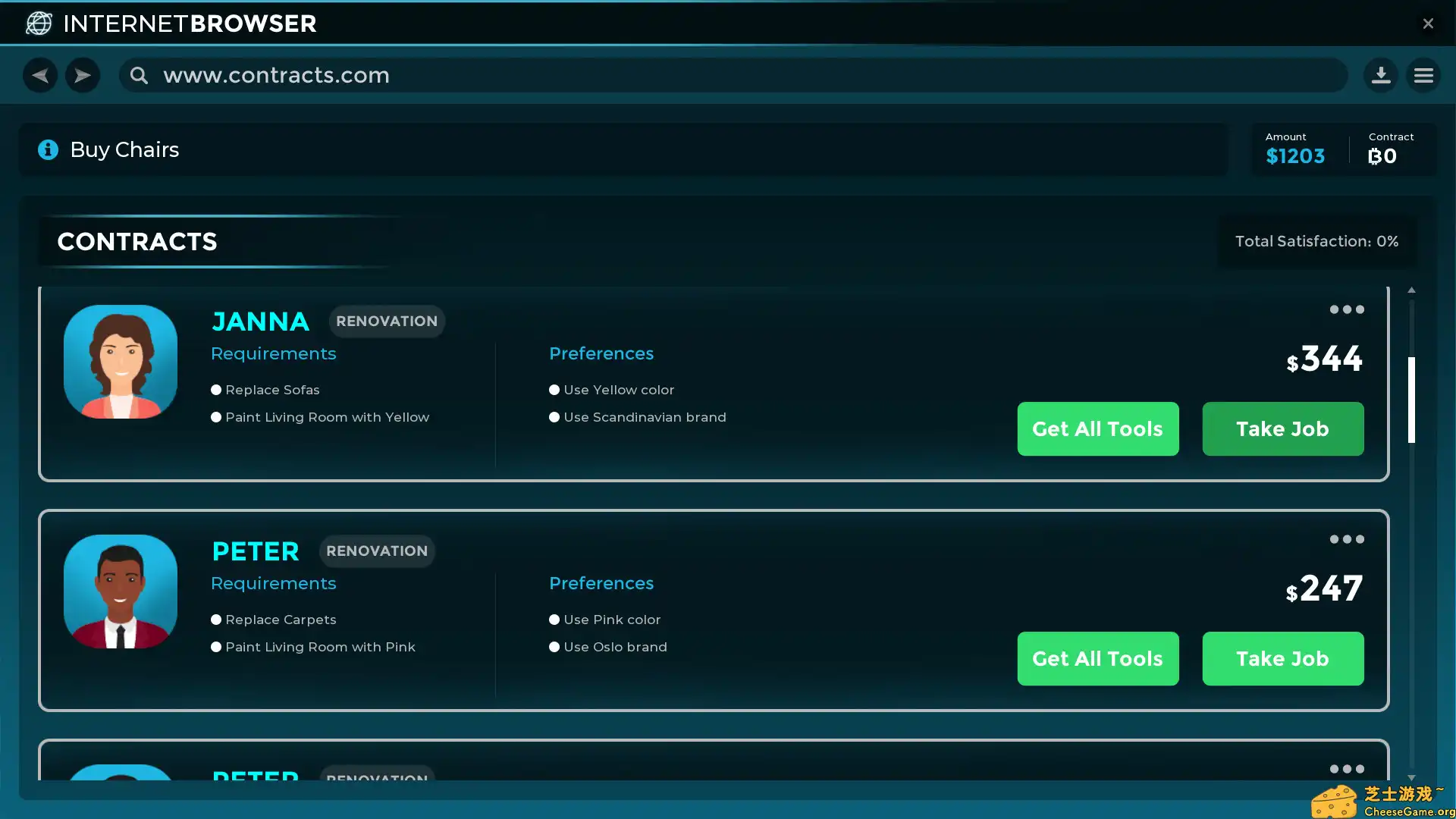Take Job for Peter's $247 contract
This screenshot has width=1456, height=819.
pyautogui.click(x=1282, y=659)
